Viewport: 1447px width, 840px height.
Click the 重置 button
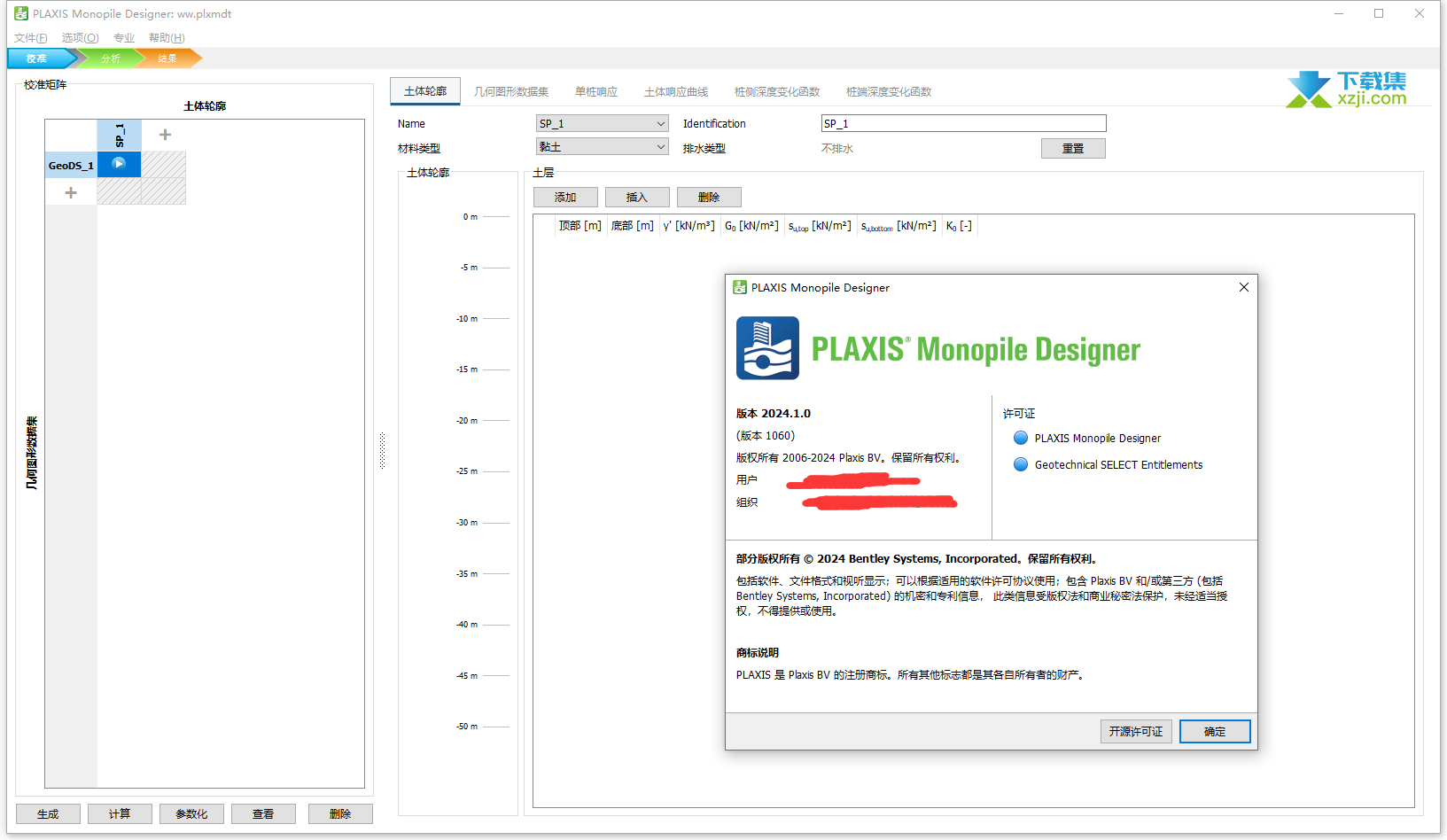click(1073, 148)
